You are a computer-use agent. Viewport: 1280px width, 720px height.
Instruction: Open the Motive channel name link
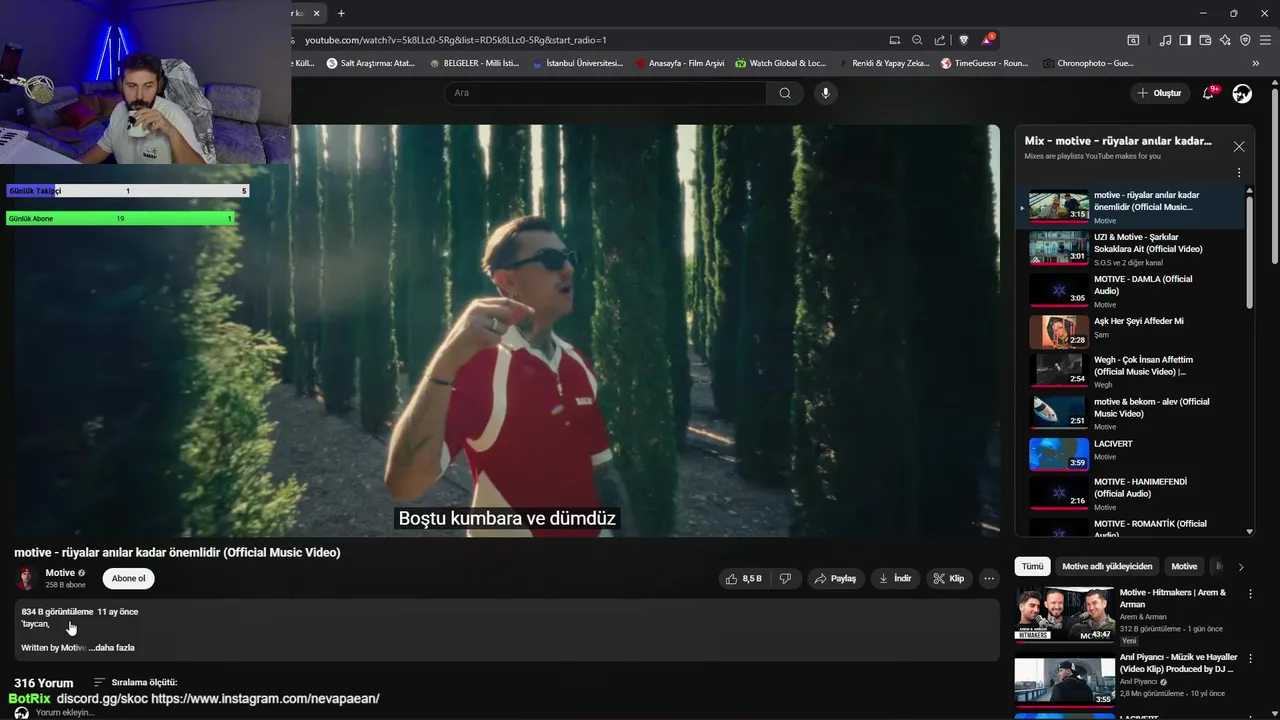point(60,573)
